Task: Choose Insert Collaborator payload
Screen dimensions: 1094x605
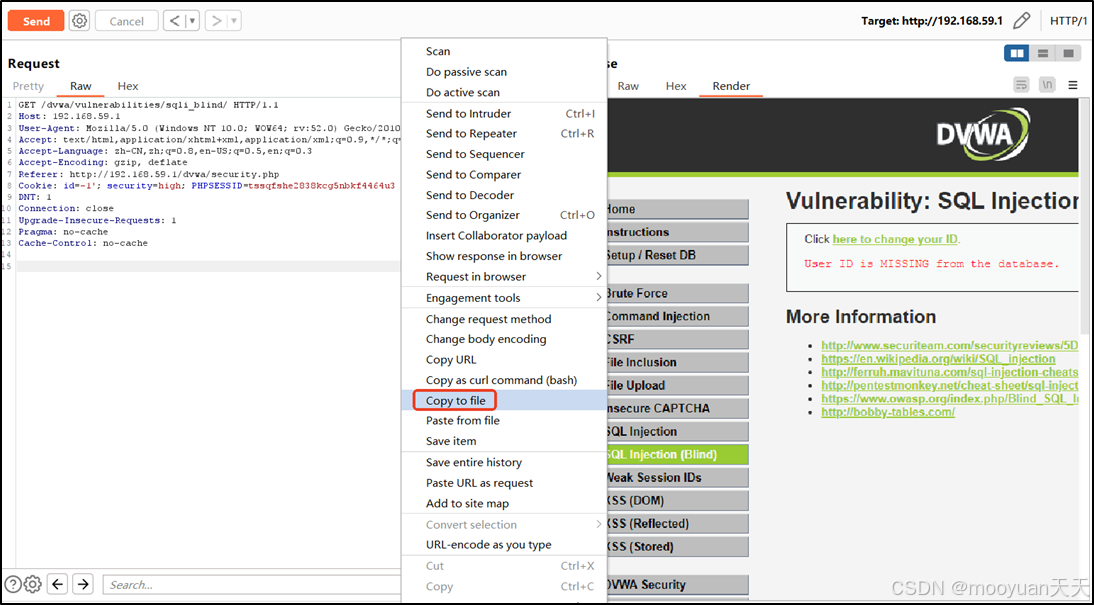Action: [x=504, y=236]
